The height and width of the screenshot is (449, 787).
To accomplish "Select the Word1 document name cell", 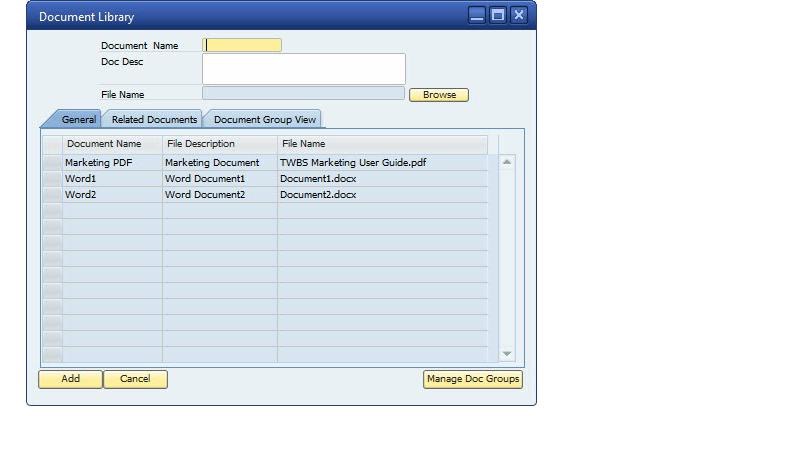I will pyautogui.click(x=112, y=179).
